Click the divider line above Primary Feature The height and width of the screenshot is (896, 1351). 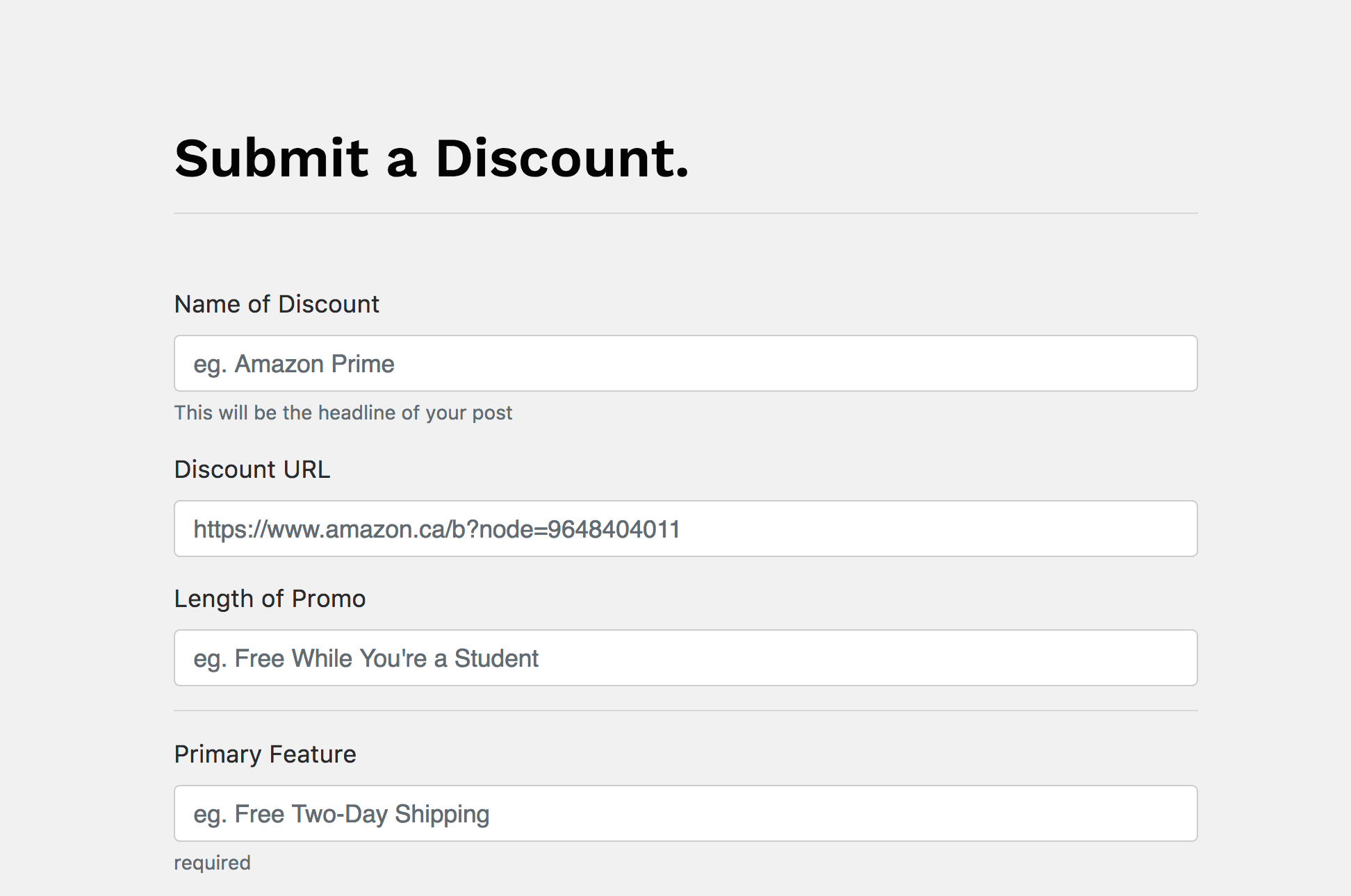coord(685,711)
